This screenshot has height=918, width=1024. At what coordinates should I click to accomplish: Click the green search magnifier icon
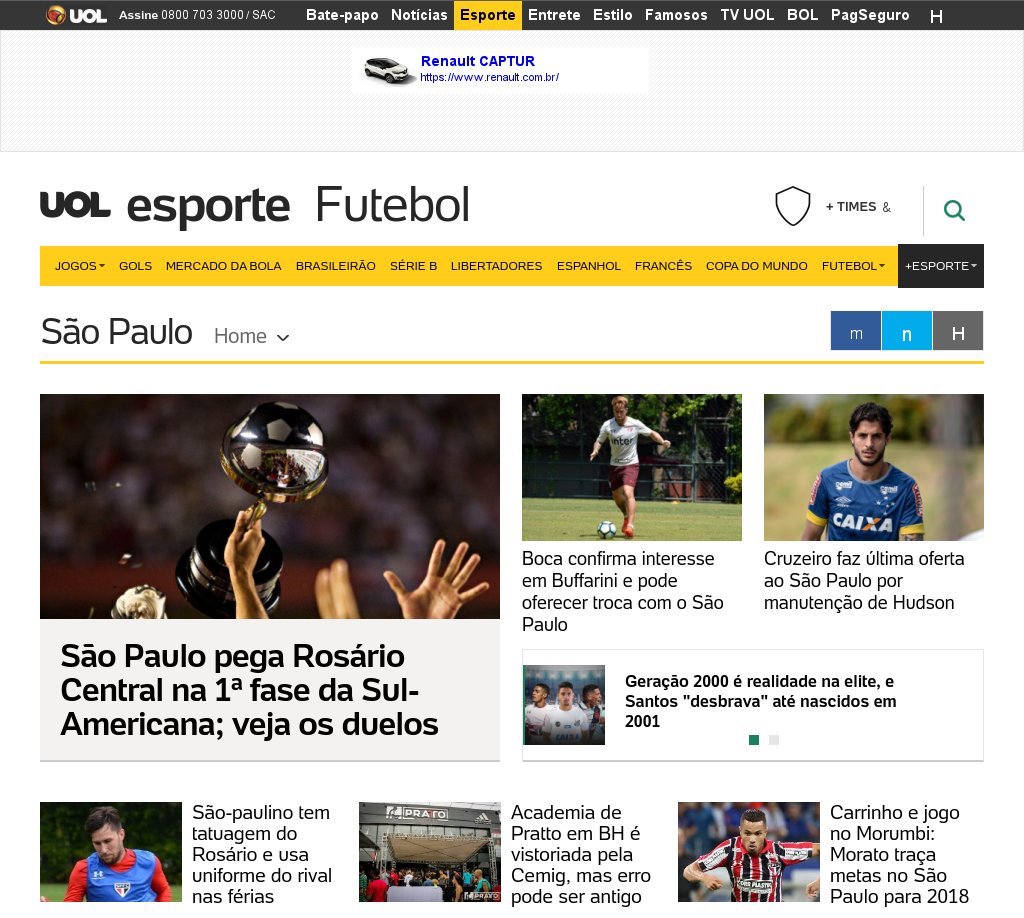[x=954, y=210]
